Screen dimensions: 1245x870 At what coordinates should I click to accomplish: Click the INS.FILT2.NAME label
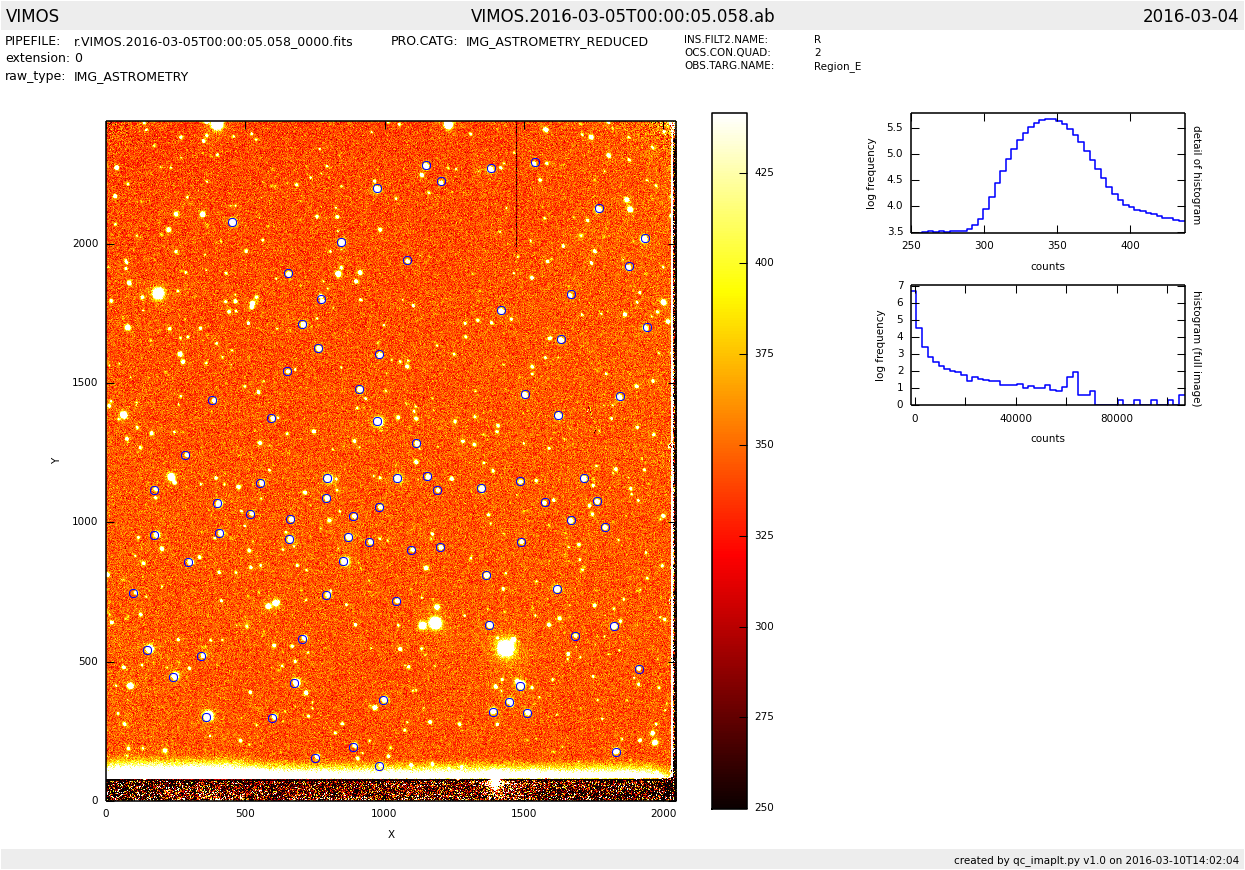click(x=726, y=40)
